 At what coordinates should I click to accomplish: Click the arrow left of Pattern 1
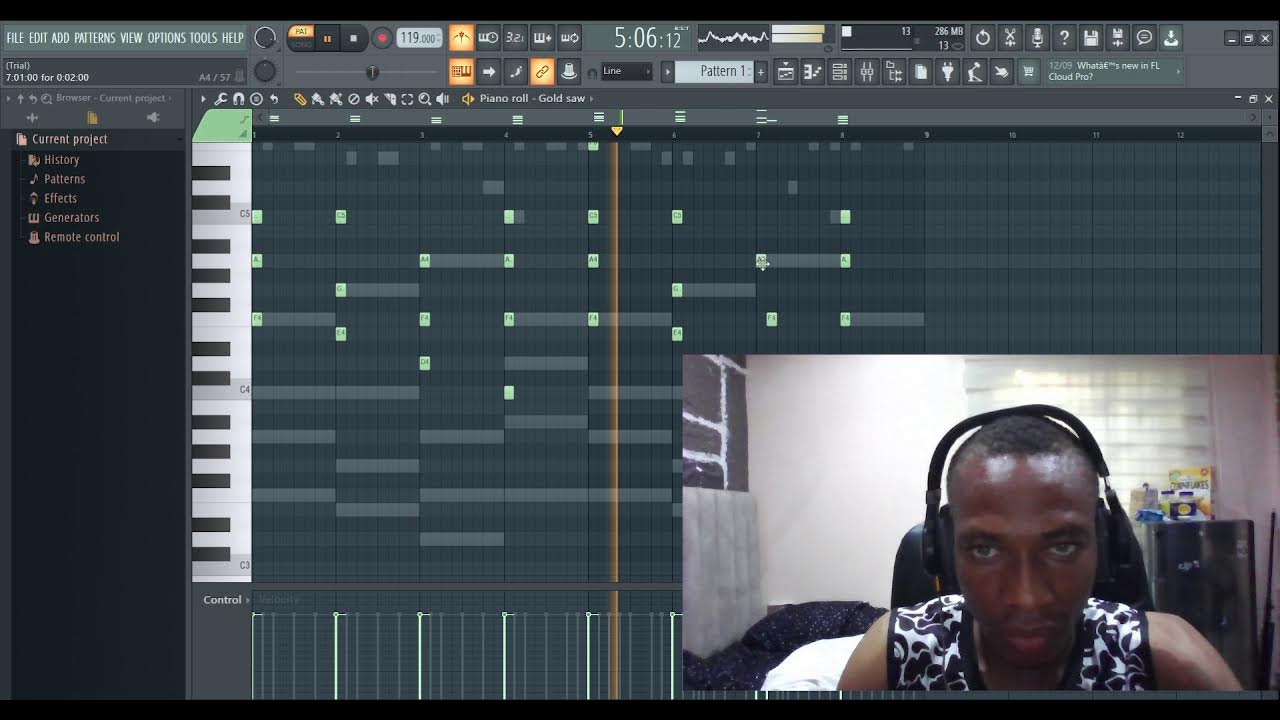[x=668, y=71]
